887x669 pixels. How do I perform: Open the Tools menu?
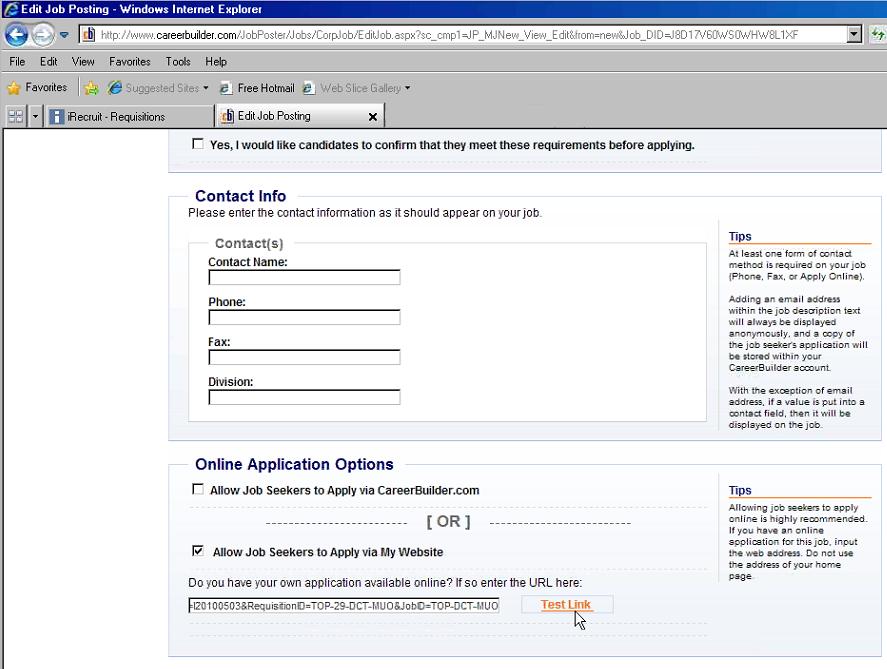tap(178, 61)
